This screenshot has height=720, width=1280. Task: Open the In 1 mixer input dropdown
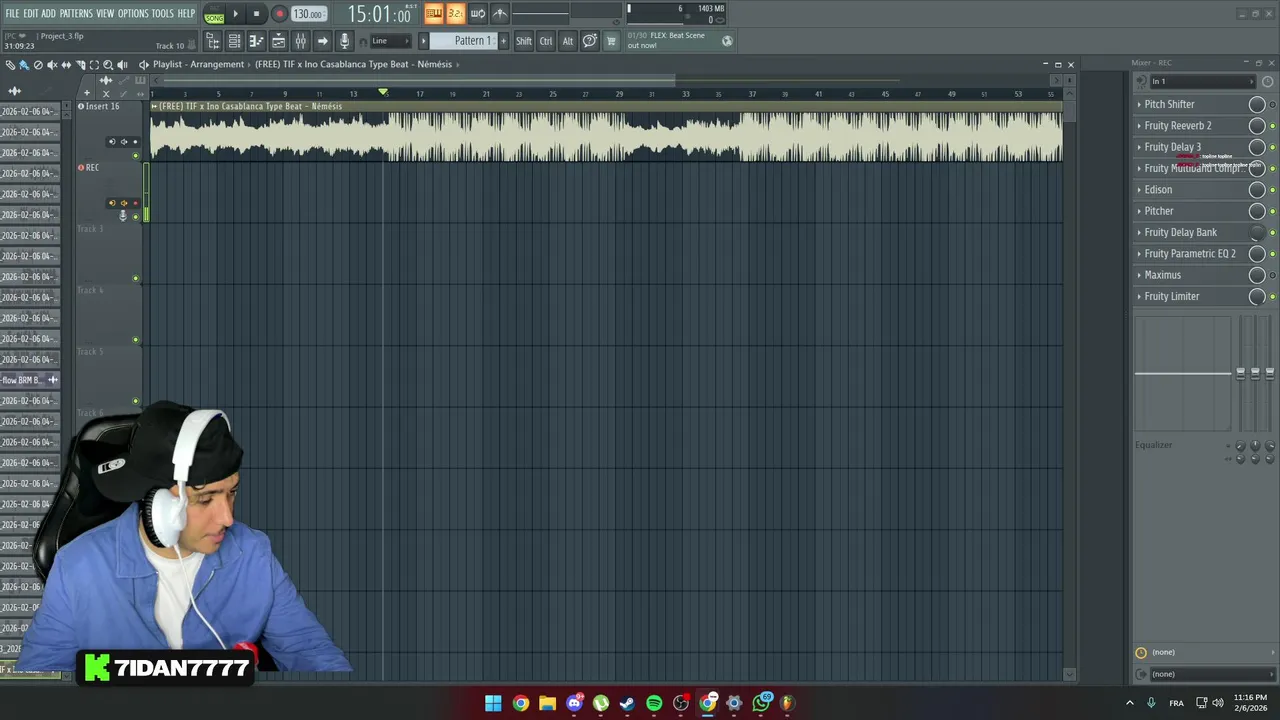coord(1201,82)
